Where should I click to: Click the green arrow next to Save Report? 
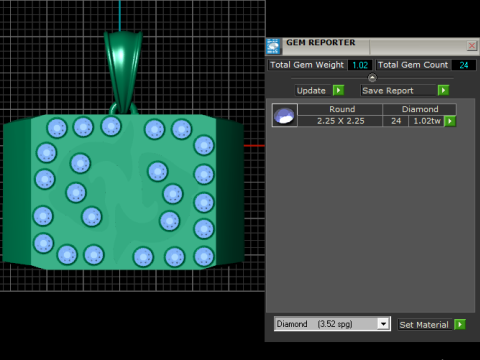(443, 90)
